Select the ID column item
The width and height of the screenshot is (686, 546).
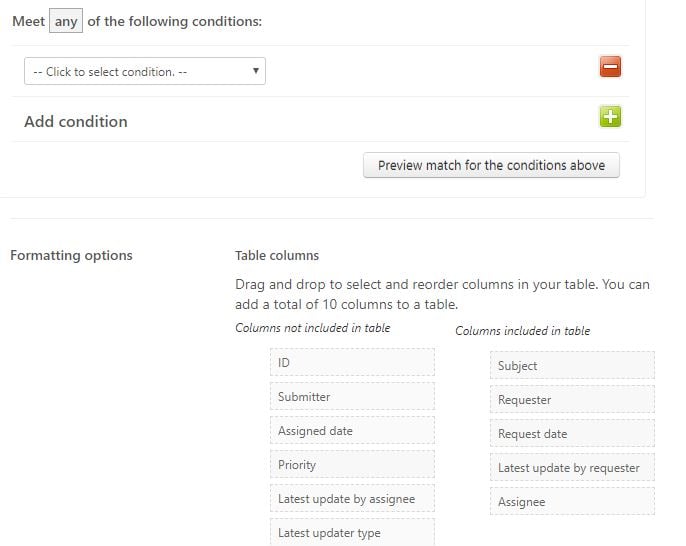coord(352,362)
